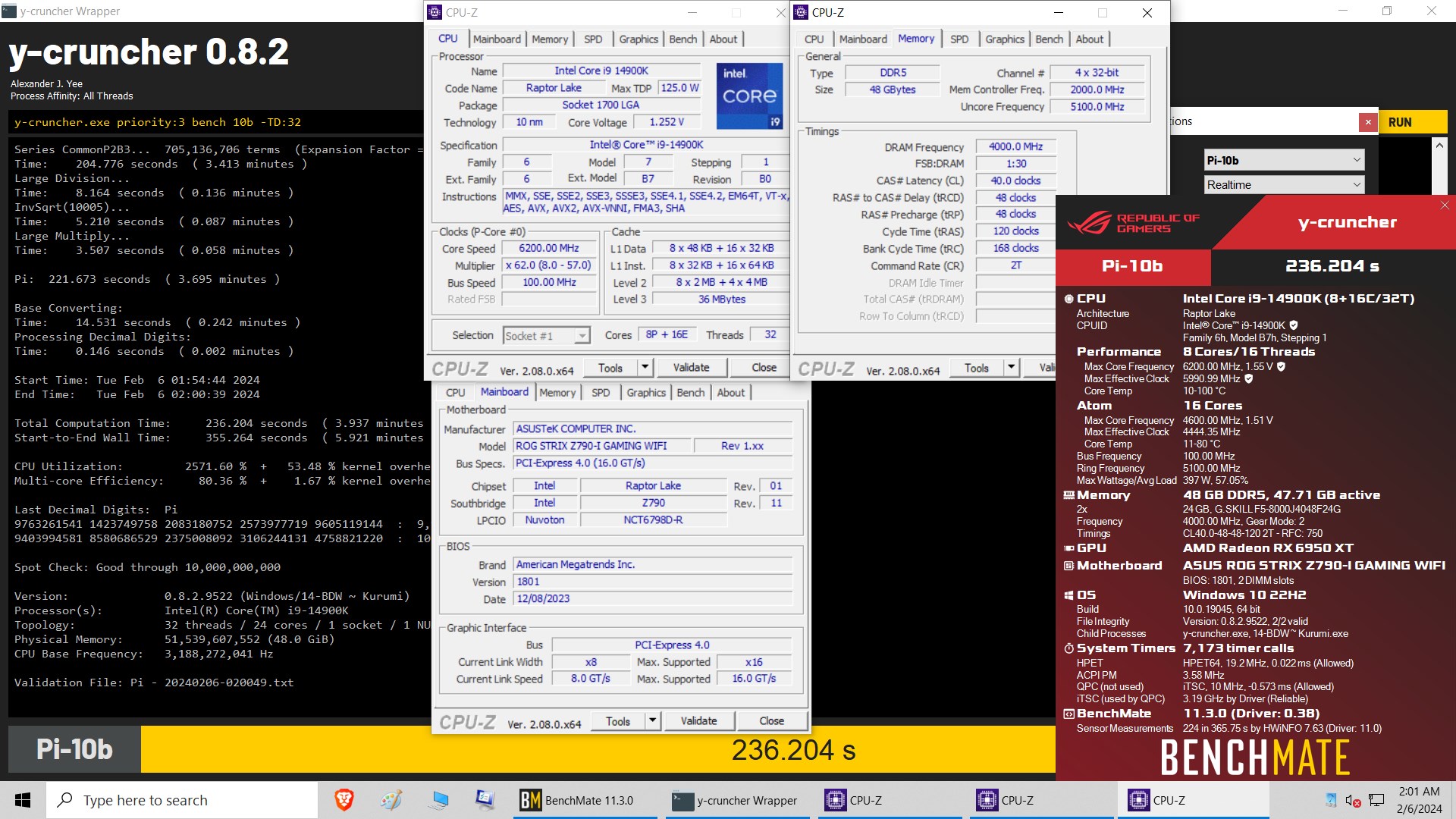Click the Motherboard section icon in result panel
The height and width of the screenshot is (819, 1456).
[1068, 566]
